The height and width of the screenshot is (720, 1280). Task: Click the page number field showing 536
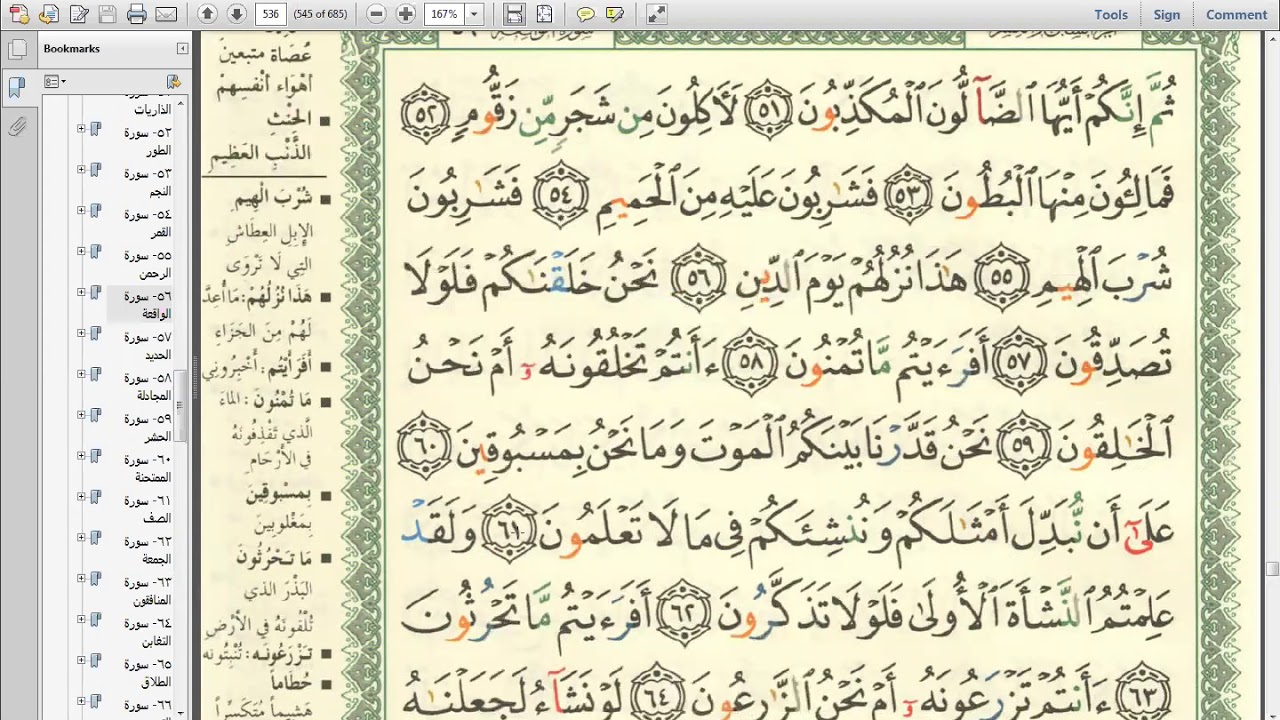(x=270, y=14)
